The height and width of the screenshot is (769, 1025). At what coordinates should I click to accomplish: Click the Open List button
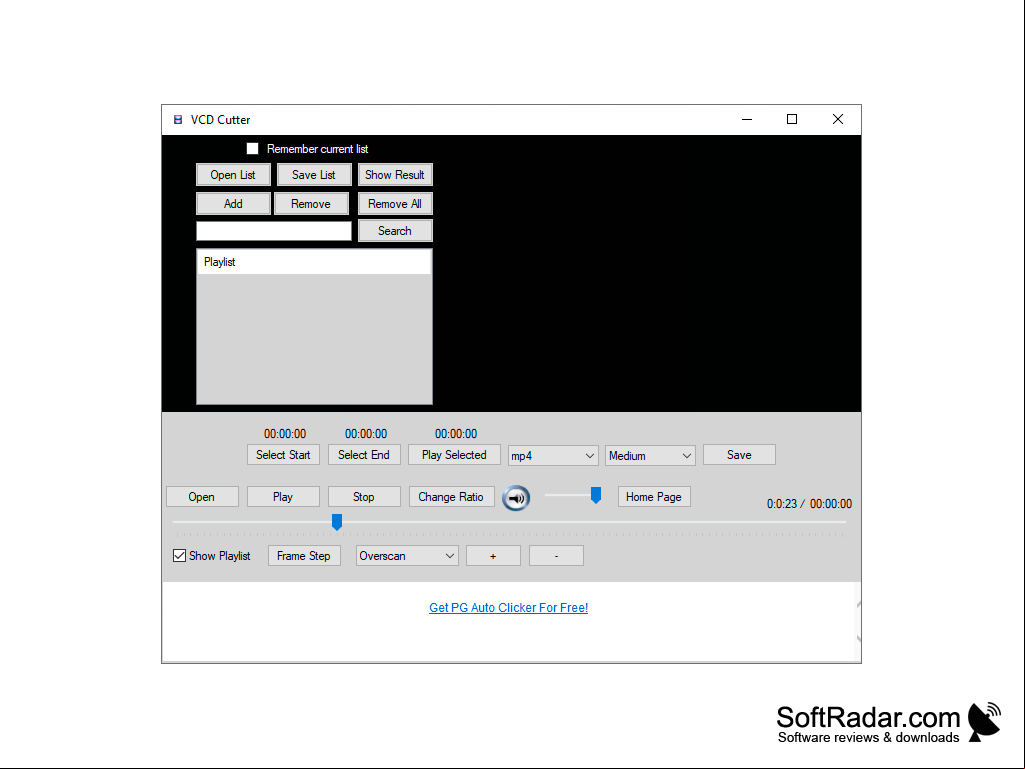pyautogui.click(x=233, y=175)
